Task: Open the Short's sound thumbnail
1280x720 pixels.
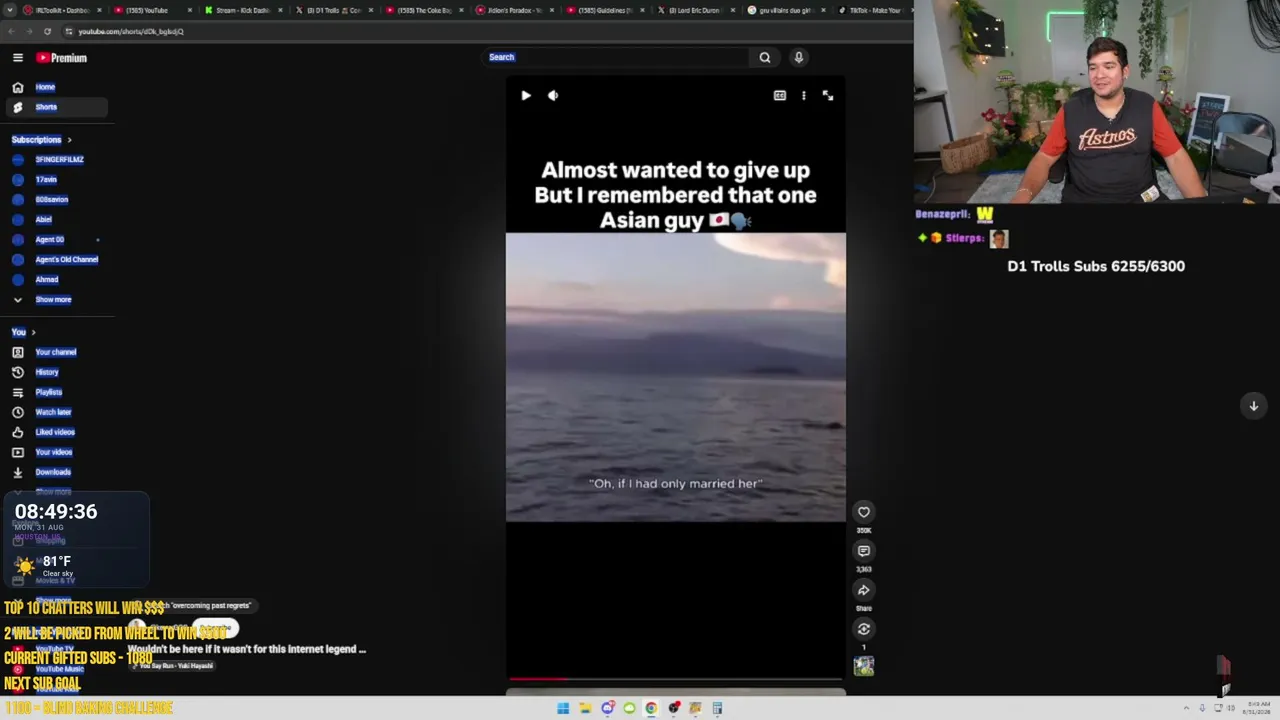Action: 864,666
